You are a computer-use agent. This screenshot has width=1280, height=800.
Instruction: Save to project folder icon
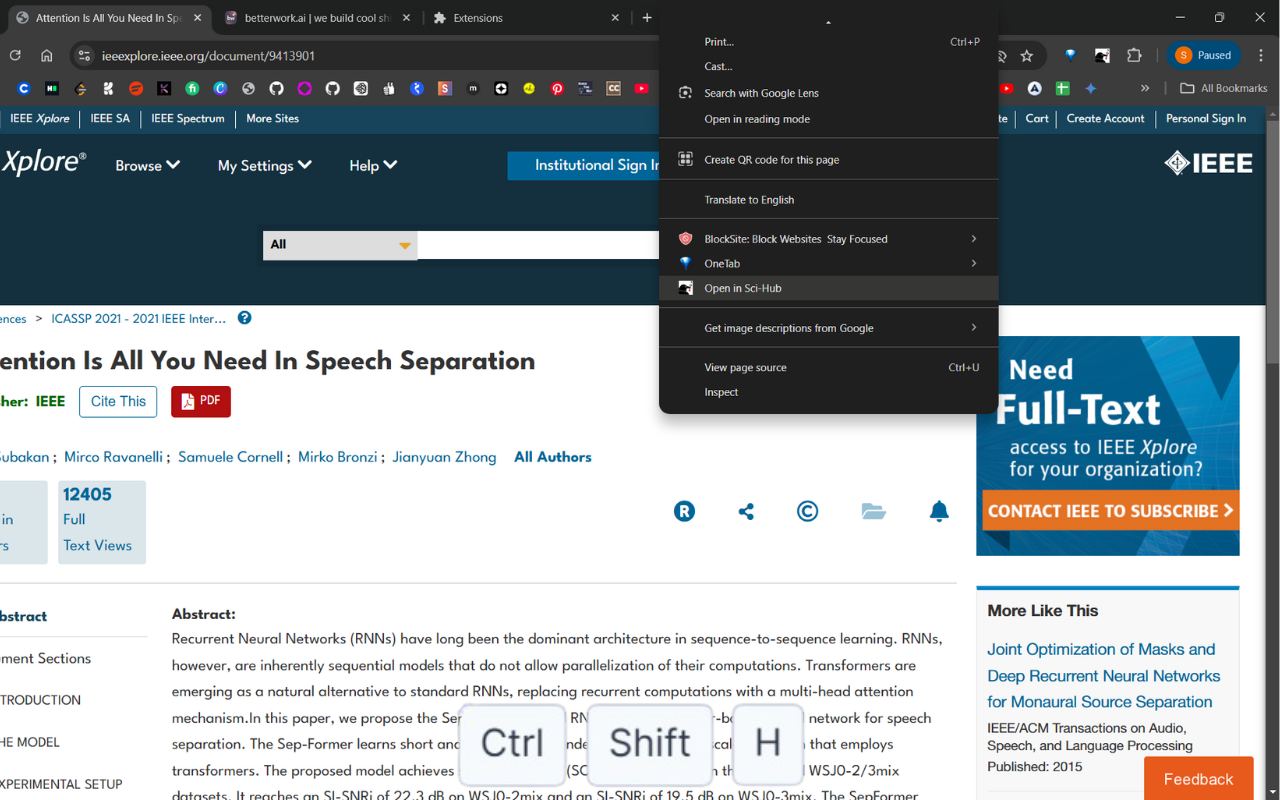point(874,511)
